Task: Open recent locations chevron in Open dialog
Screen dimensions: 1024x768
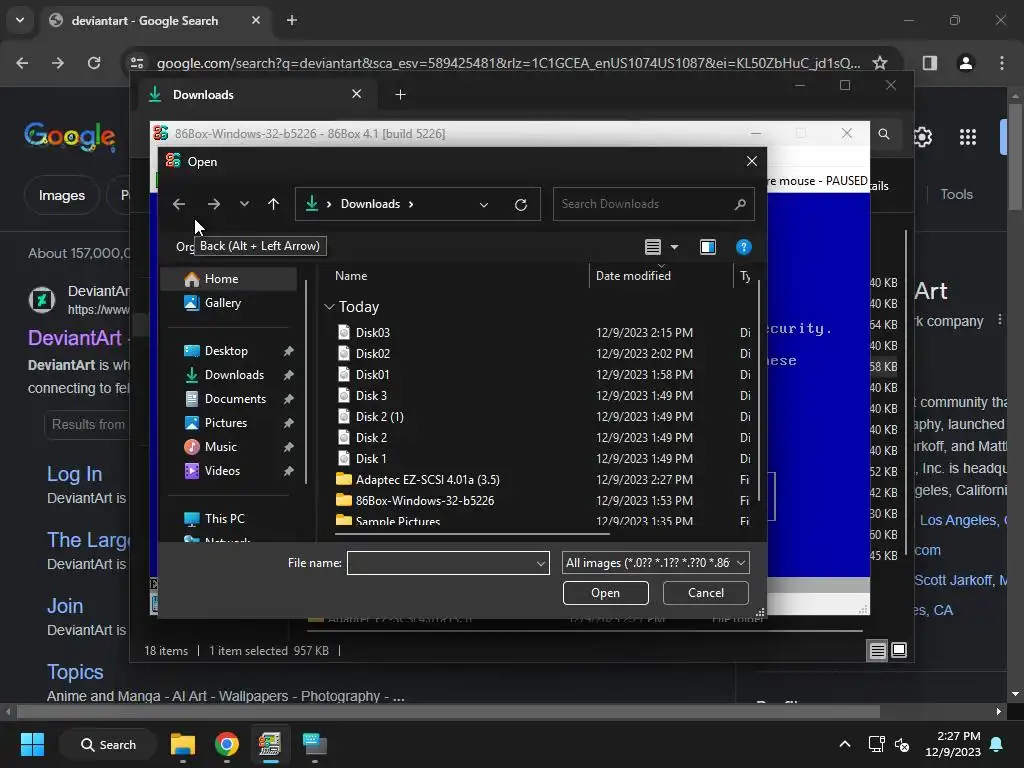Action: click(x=244, y=204)
